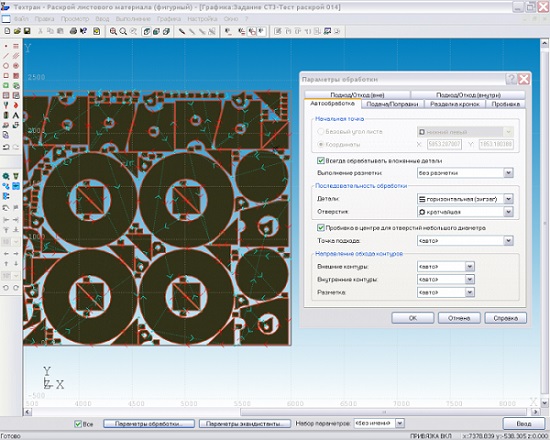Click the Undo arrow in left panel
The height and width of the screenshot is (440, 550).
coord(6,147)
